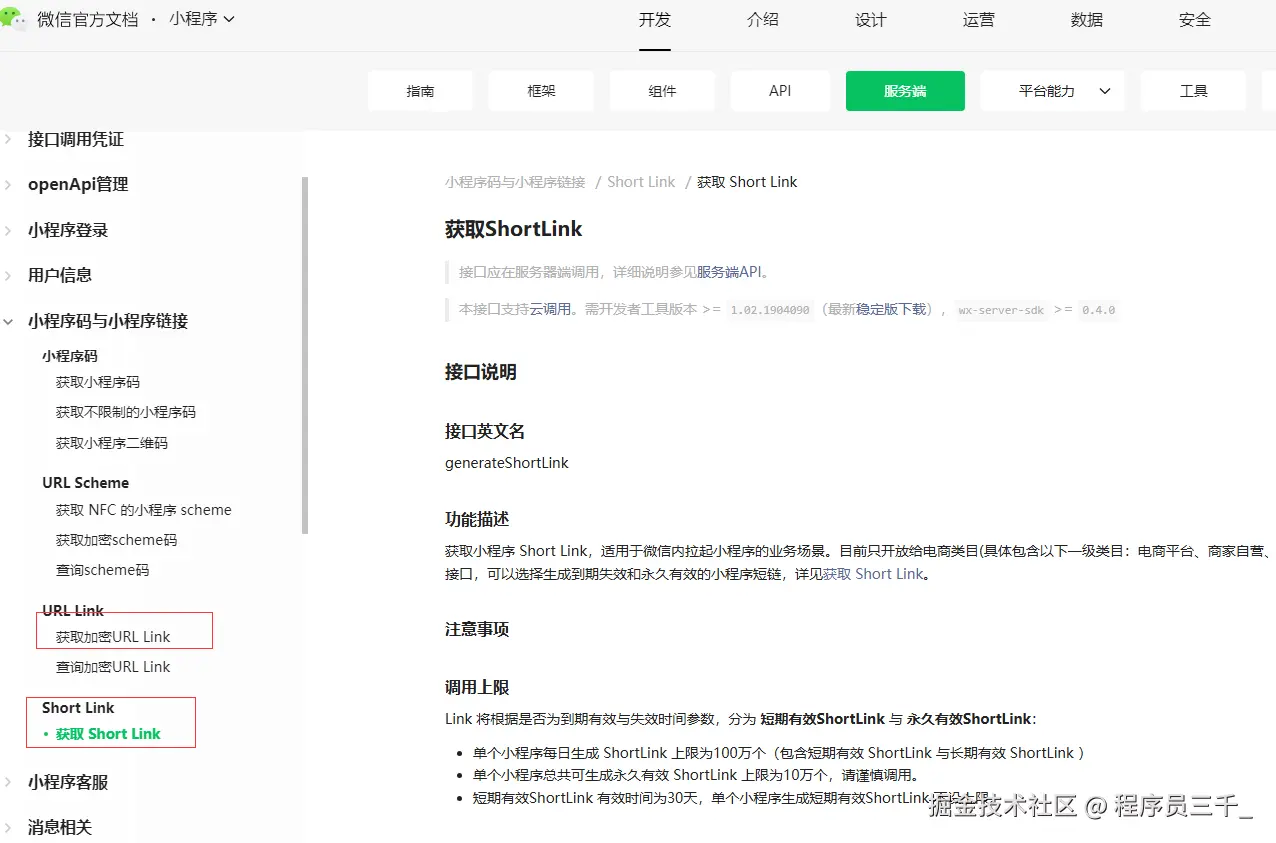Click the URL Scheme group heading
The height and width of the screenshot is (843, 1276).
[86, 483]
